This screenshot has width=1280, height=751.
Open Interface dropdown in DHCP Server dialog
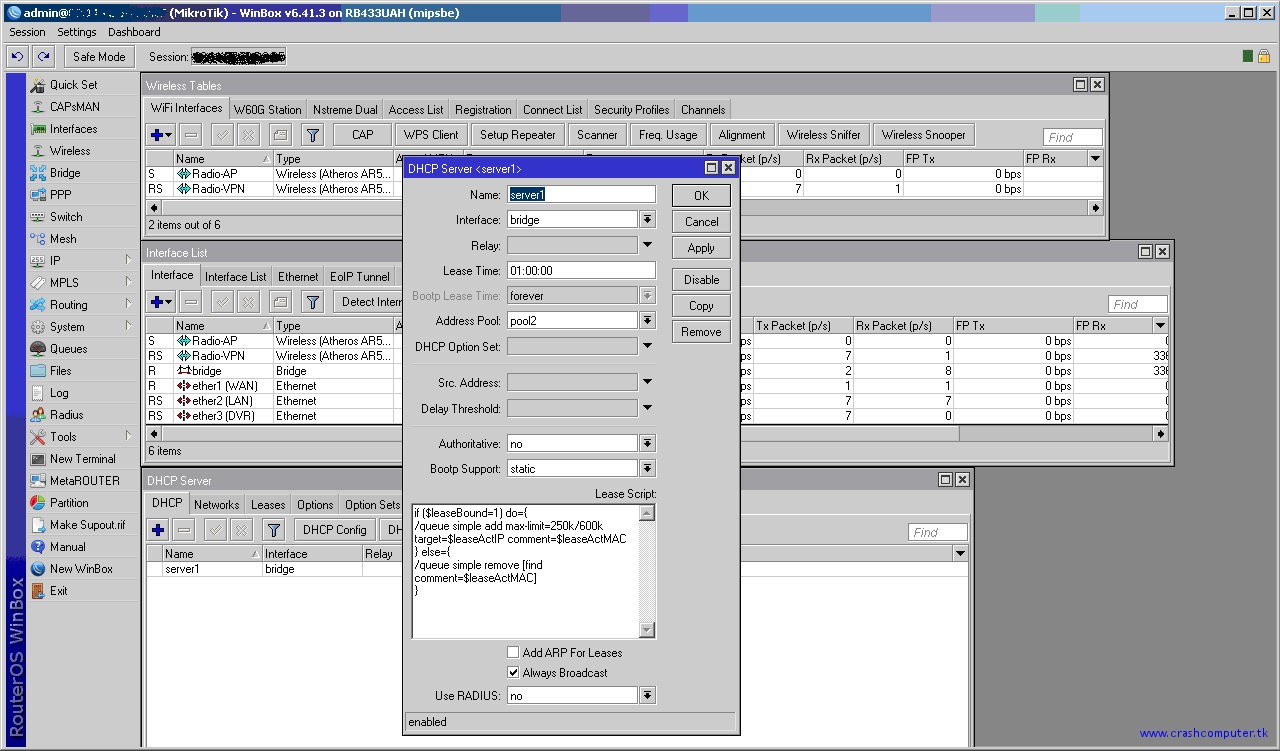(x=648, y=220)
